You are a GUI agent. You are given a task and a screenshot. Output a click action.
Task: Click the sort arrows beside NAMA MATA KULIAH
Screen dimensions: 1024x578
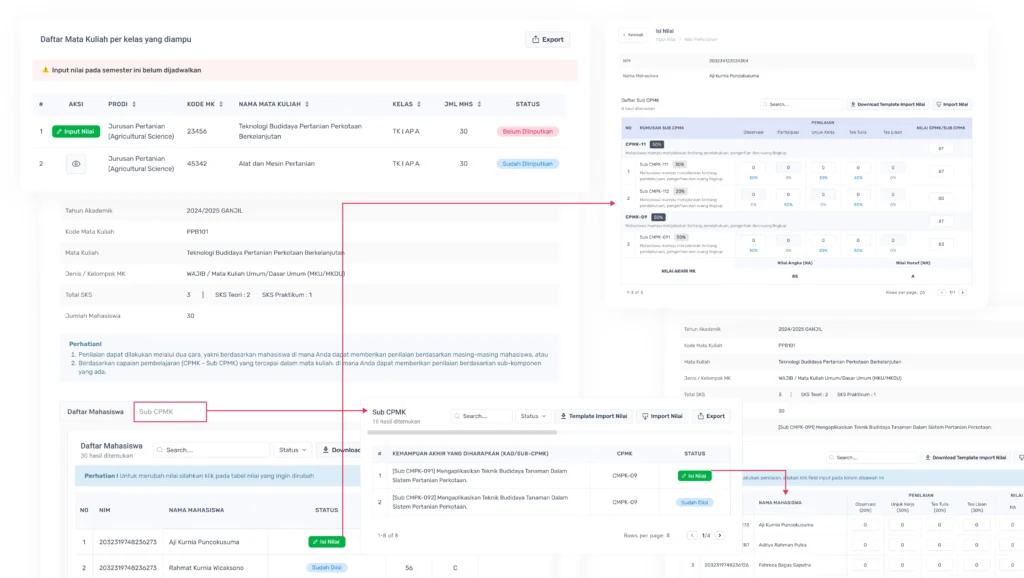click(x=307, y=104)
